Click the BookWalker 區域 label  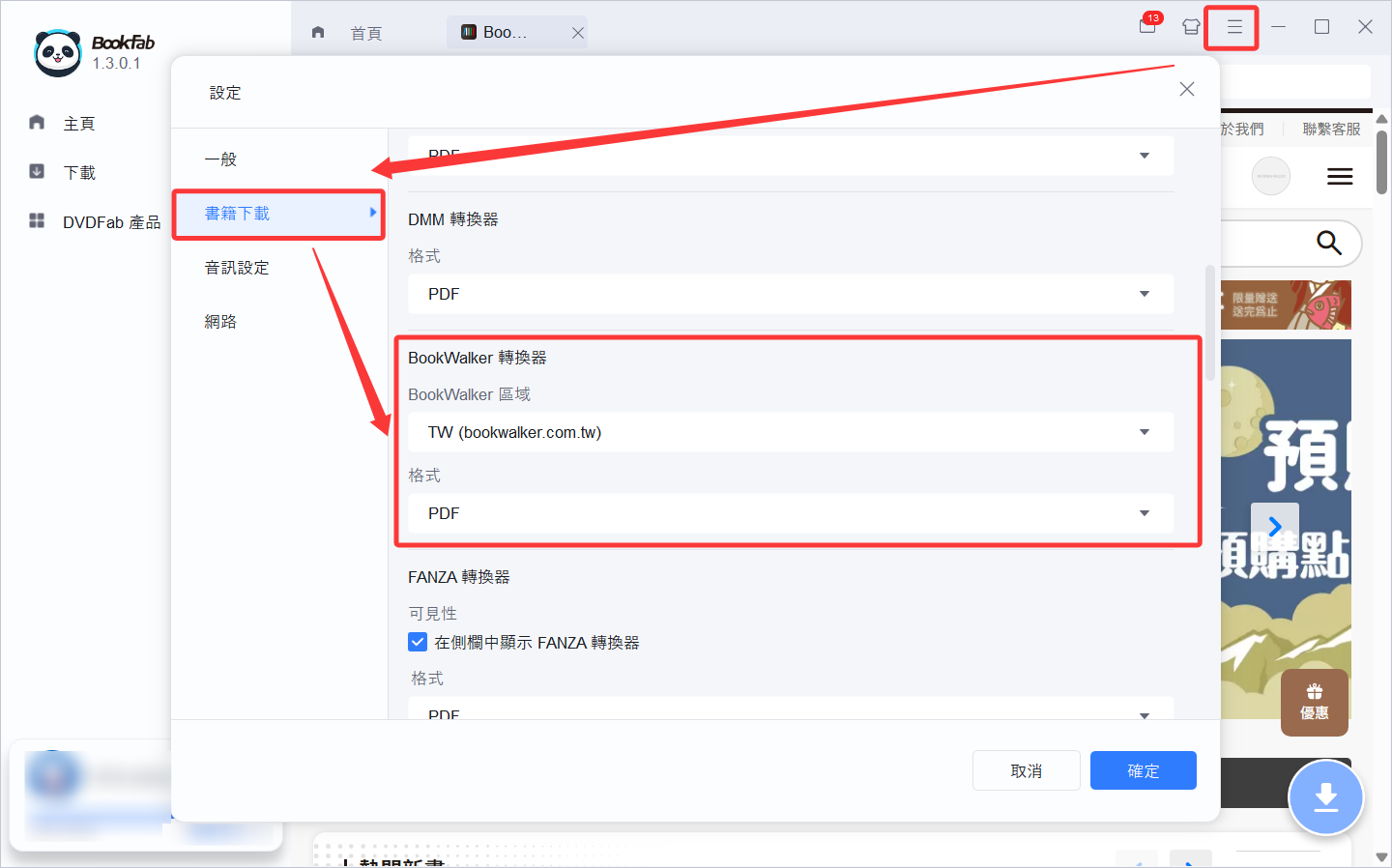pyautogui.click(x=470, y=394)
